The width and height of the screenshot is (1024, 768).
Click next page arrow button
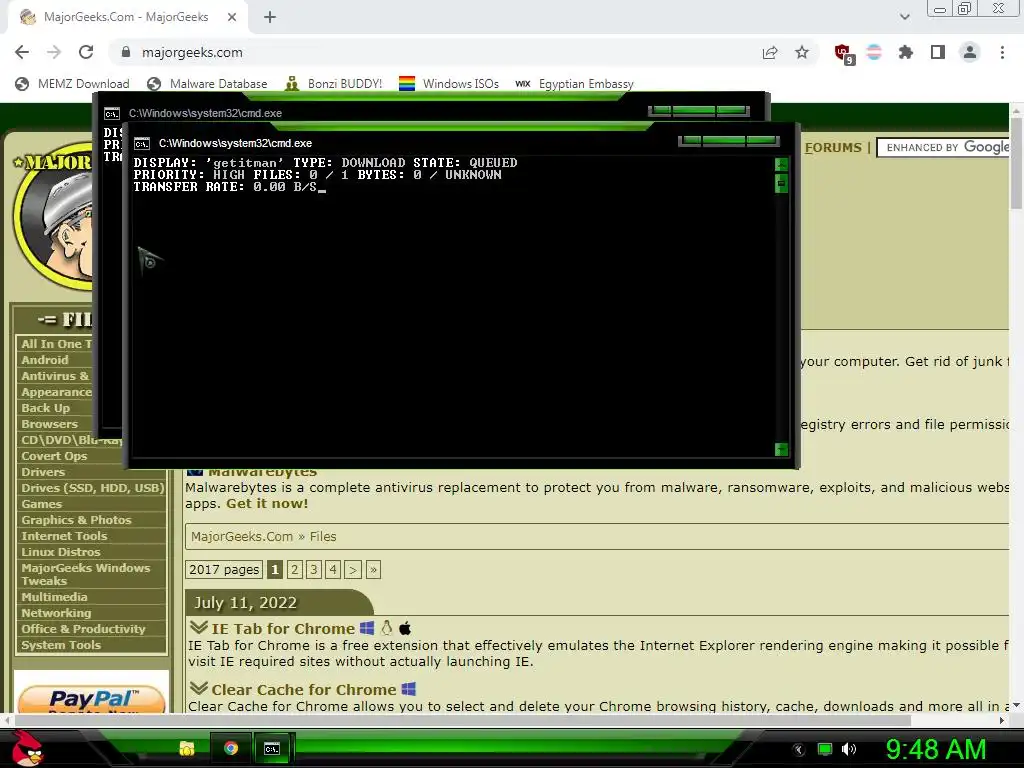pyautogui.click(x=353, y=569)
